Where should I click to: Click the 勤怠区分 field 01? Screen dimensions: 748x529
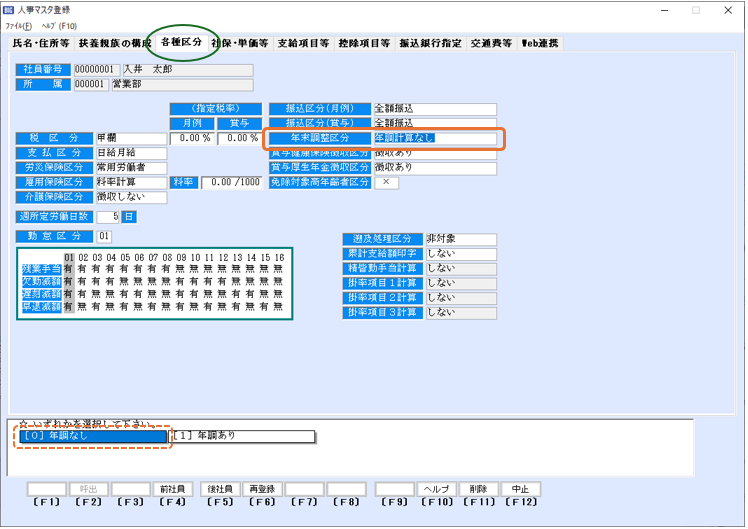point(104,237)
